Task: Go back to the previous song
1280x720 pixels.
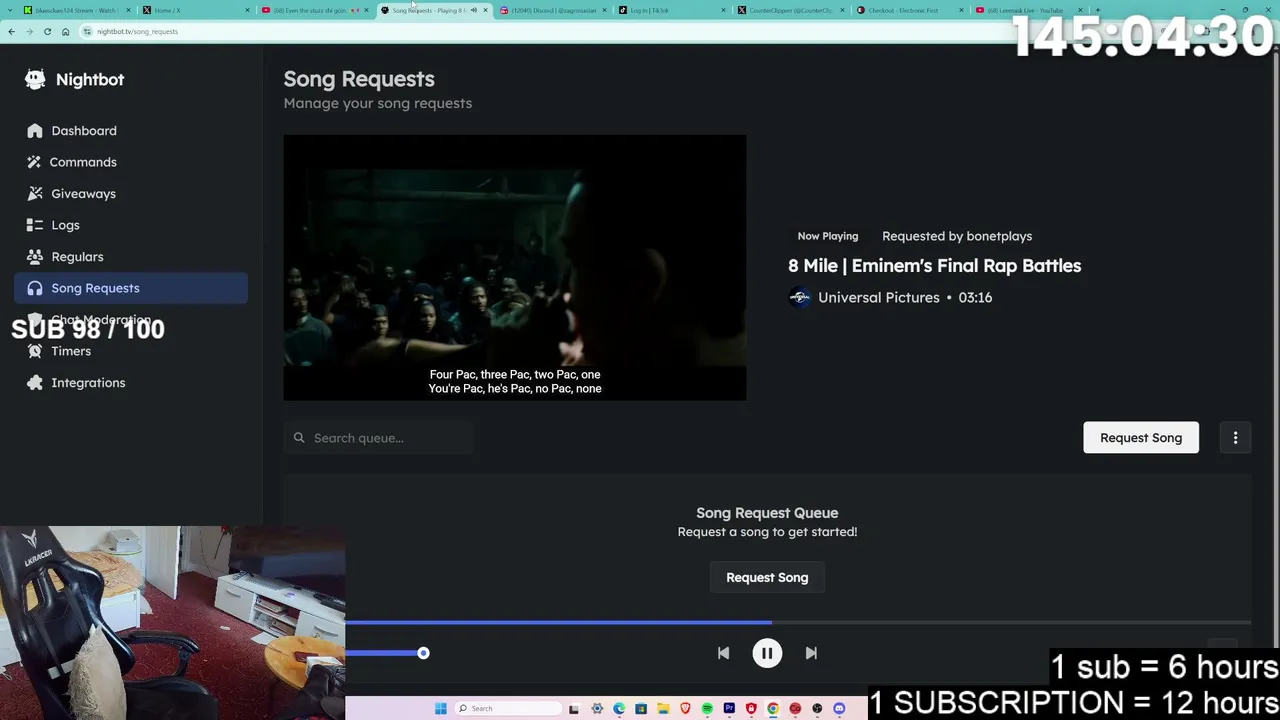Action: coord(723,653)
